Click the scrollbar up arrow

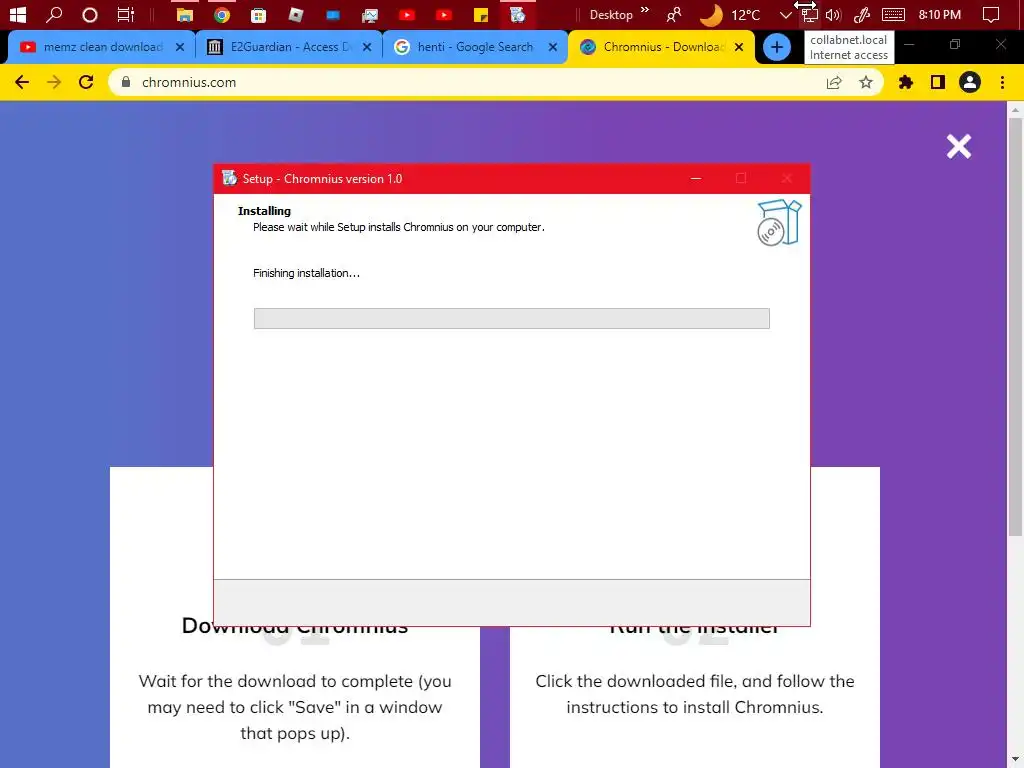coord(1015,110)
